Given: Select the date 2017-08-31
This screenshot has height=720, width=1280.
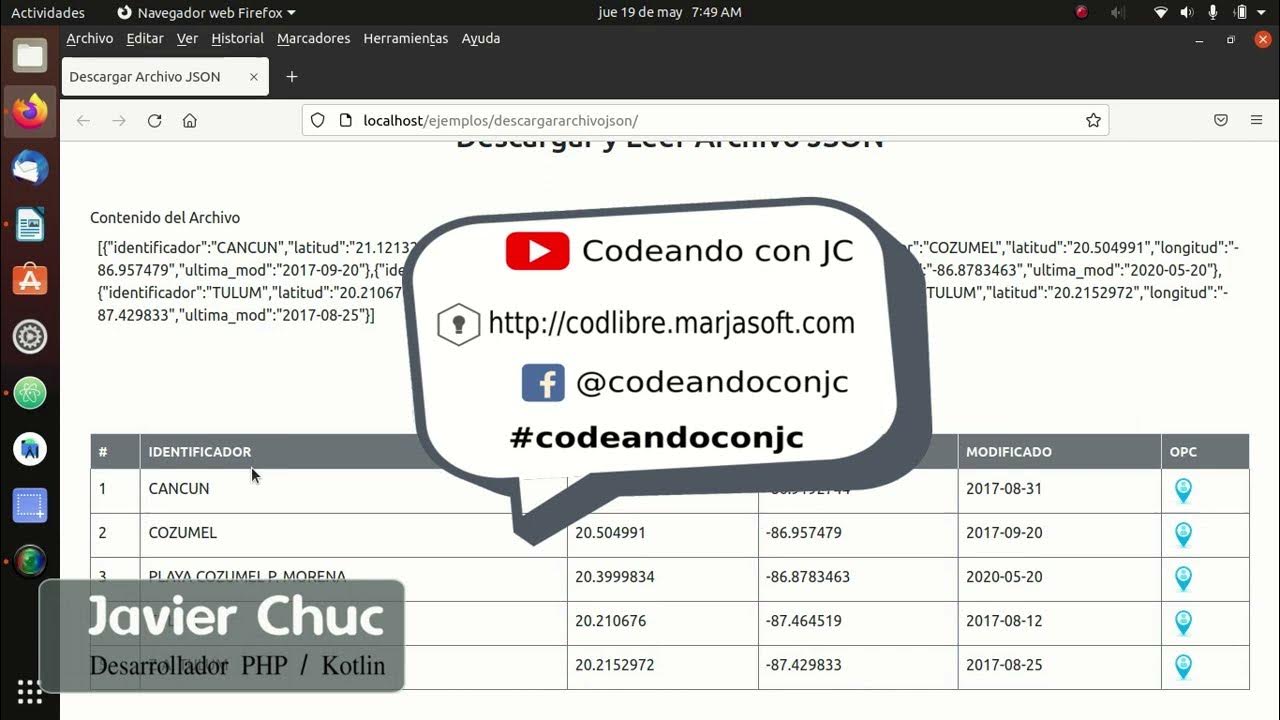Looking at the screenshot, I should coord(1004,489).
